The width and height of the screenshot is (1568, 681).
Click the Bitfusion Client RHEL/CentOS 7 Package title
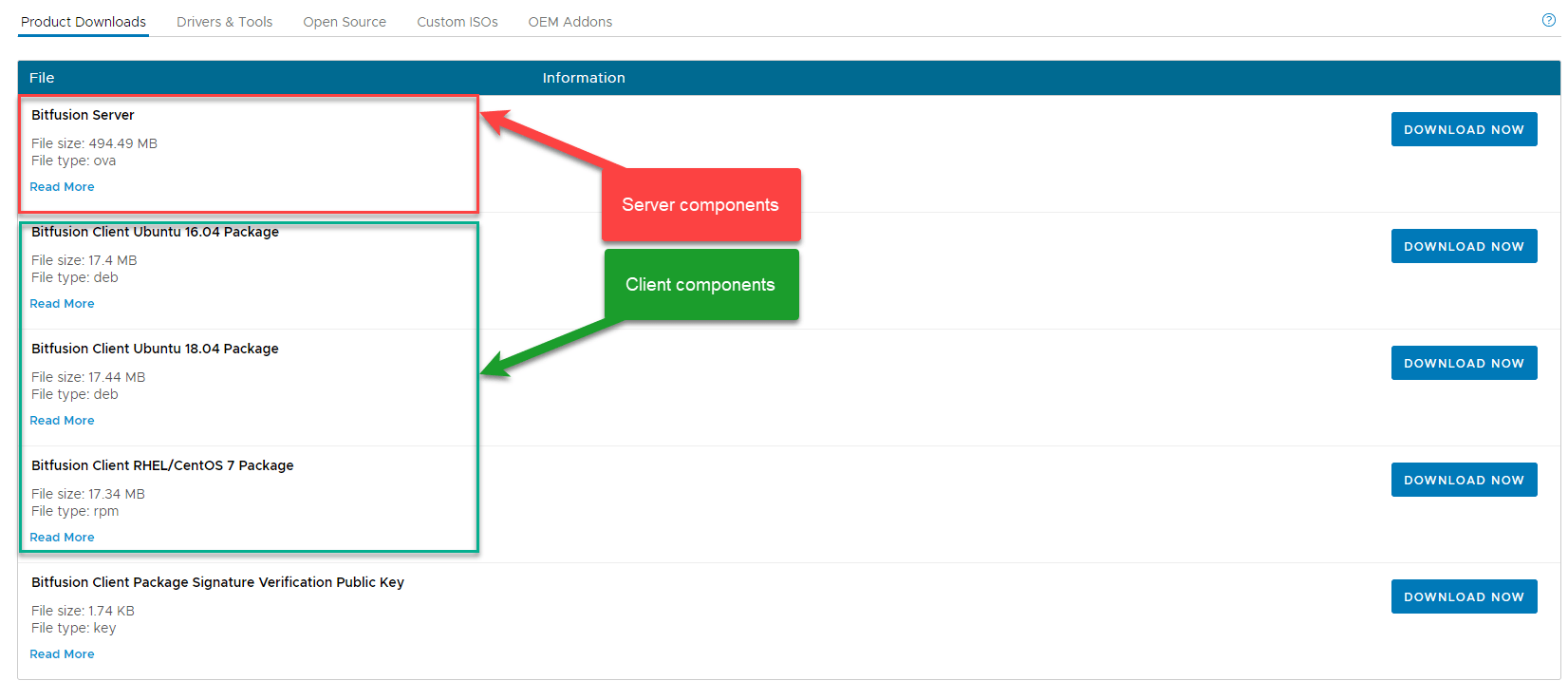coord(162,465)
